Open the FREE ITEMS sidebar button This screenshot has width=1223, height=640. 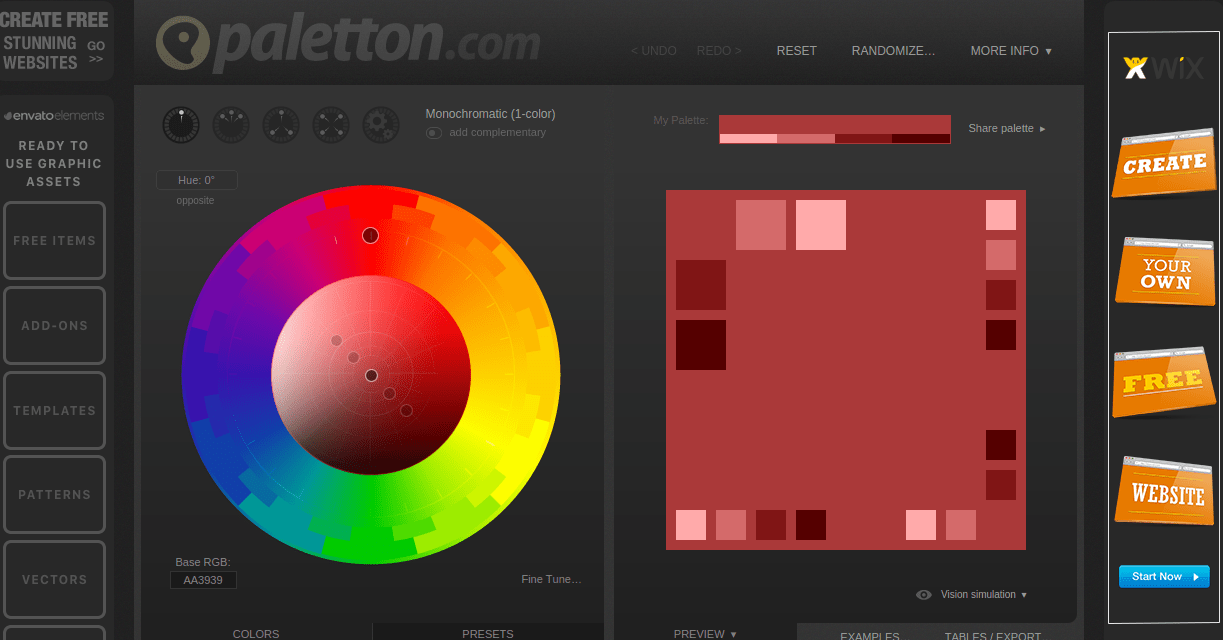[54, 241]
